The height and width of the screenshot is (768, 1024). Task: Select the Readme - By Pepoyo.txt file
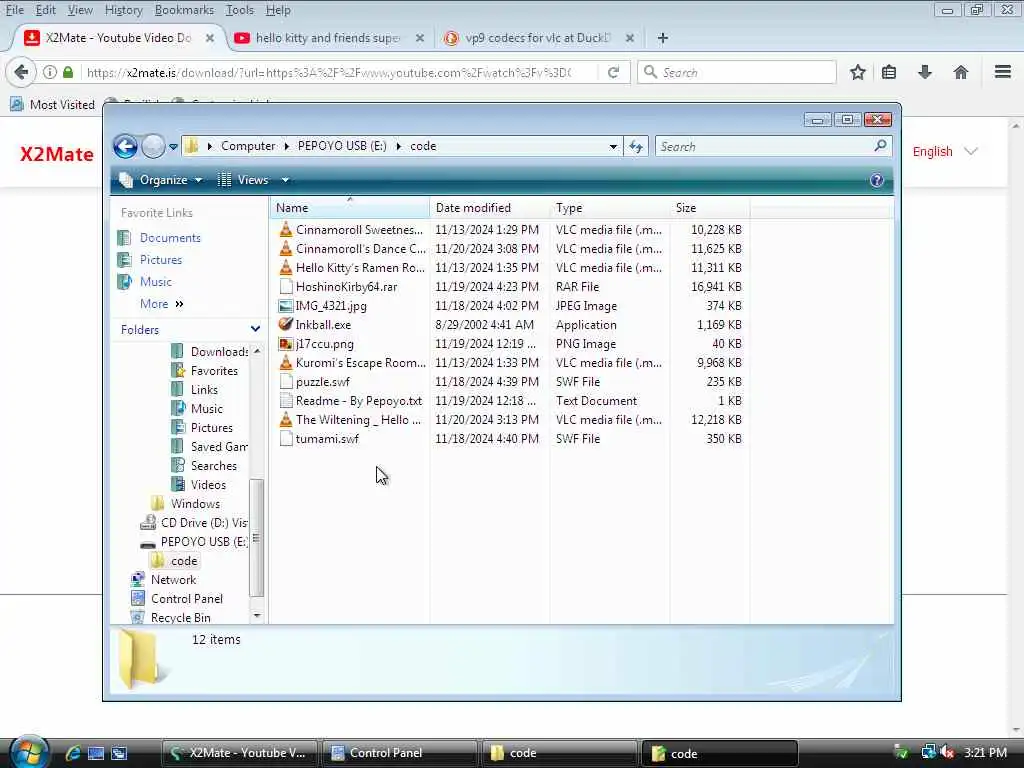[x=351, y=400]
